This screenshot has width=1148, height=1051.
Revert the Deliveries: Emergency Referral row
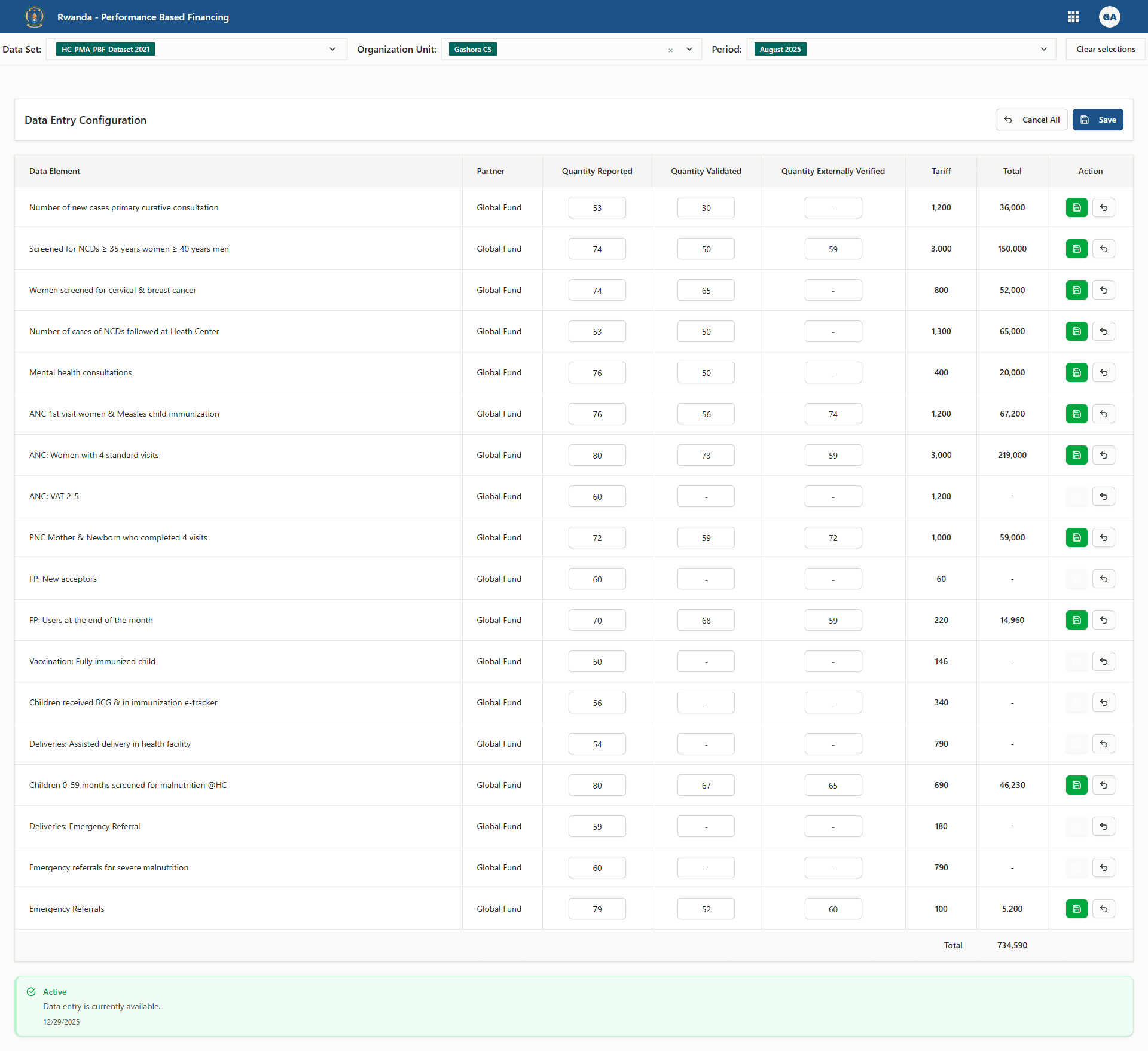click(1104, 826)
